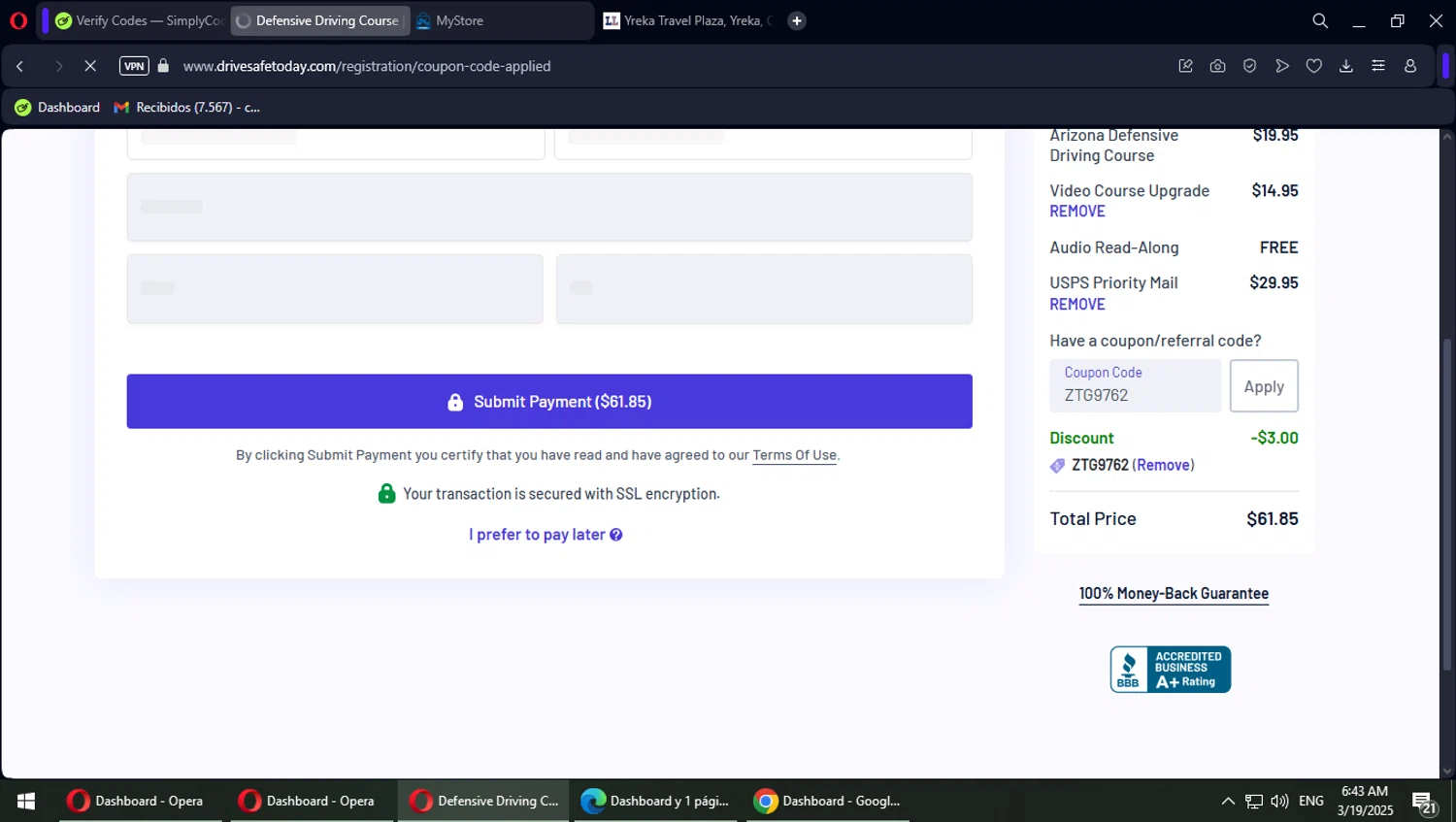Open the Windows Start menu
Viewport: 1456px width, 822px height.
[26, 801]
